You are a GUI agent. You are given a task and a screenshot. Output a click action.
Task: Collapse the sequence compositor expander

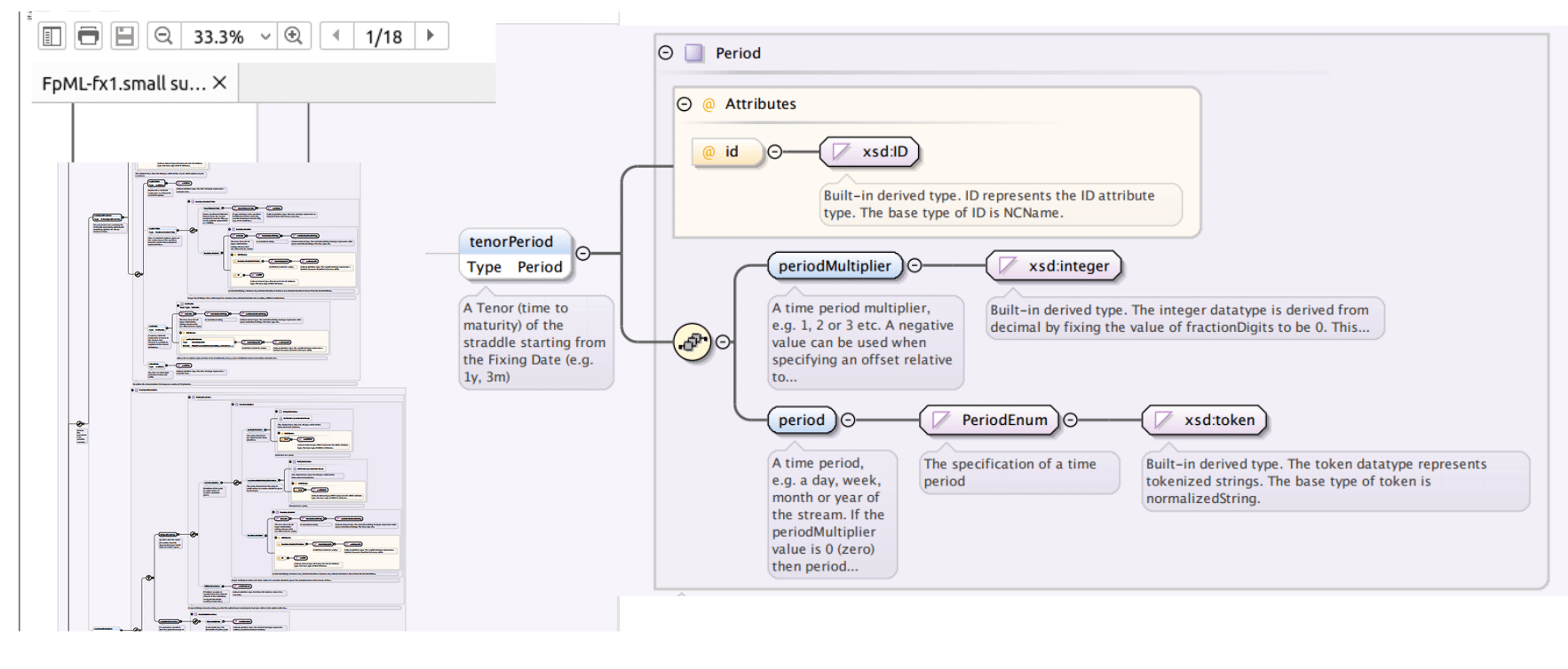pos(724,342)
